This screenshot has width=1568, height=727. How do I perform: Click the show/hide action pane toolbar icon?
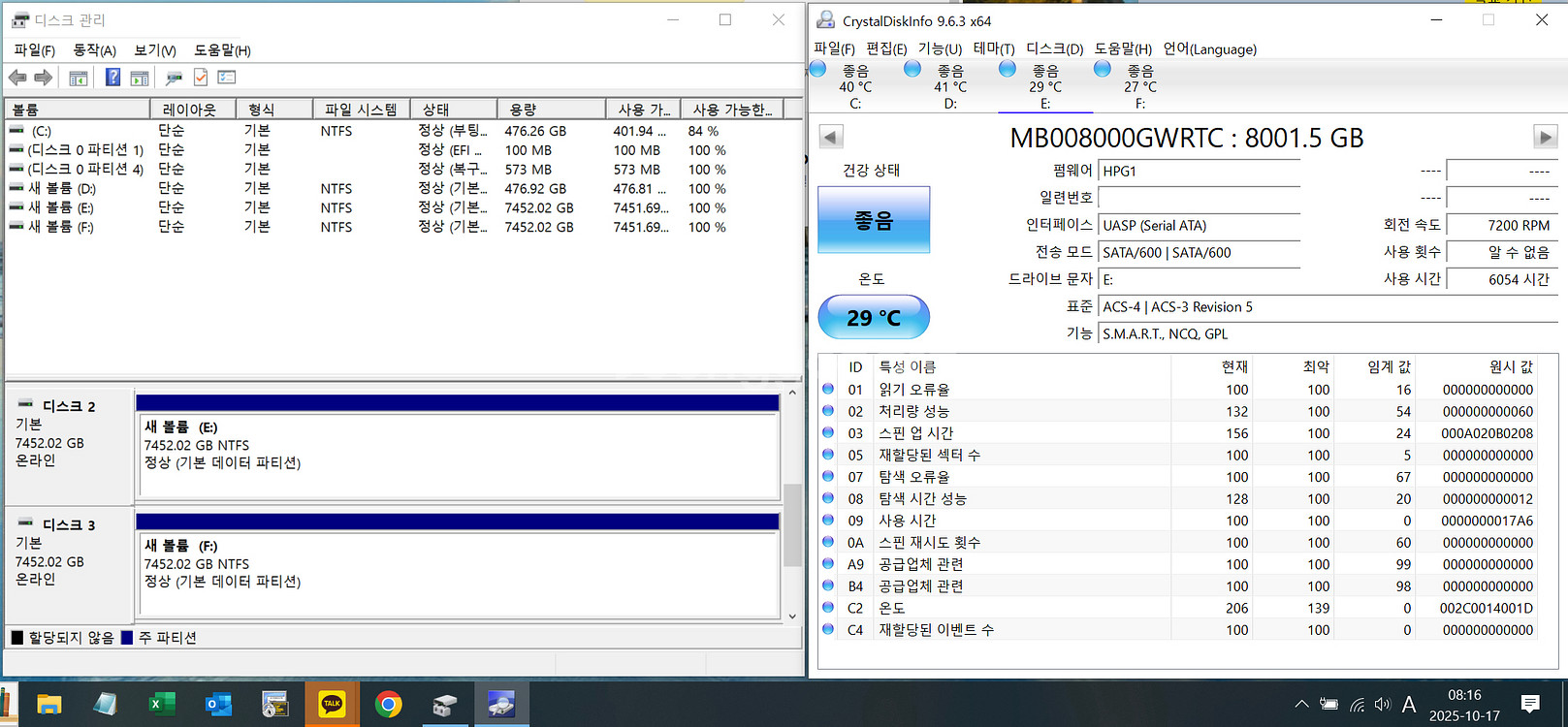point(140,78)
